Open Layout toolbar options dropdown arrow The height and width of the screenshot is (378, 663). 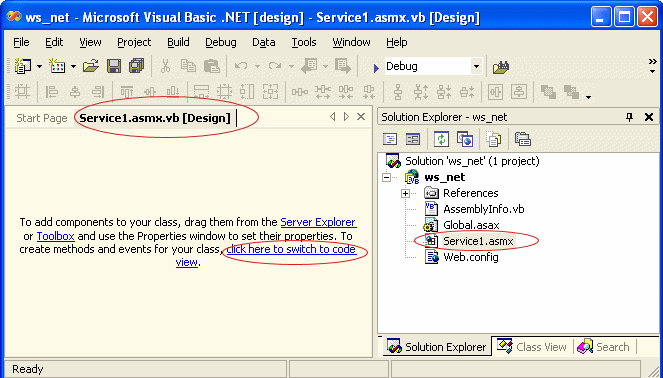pyautogui.click(x=588, y=98)
